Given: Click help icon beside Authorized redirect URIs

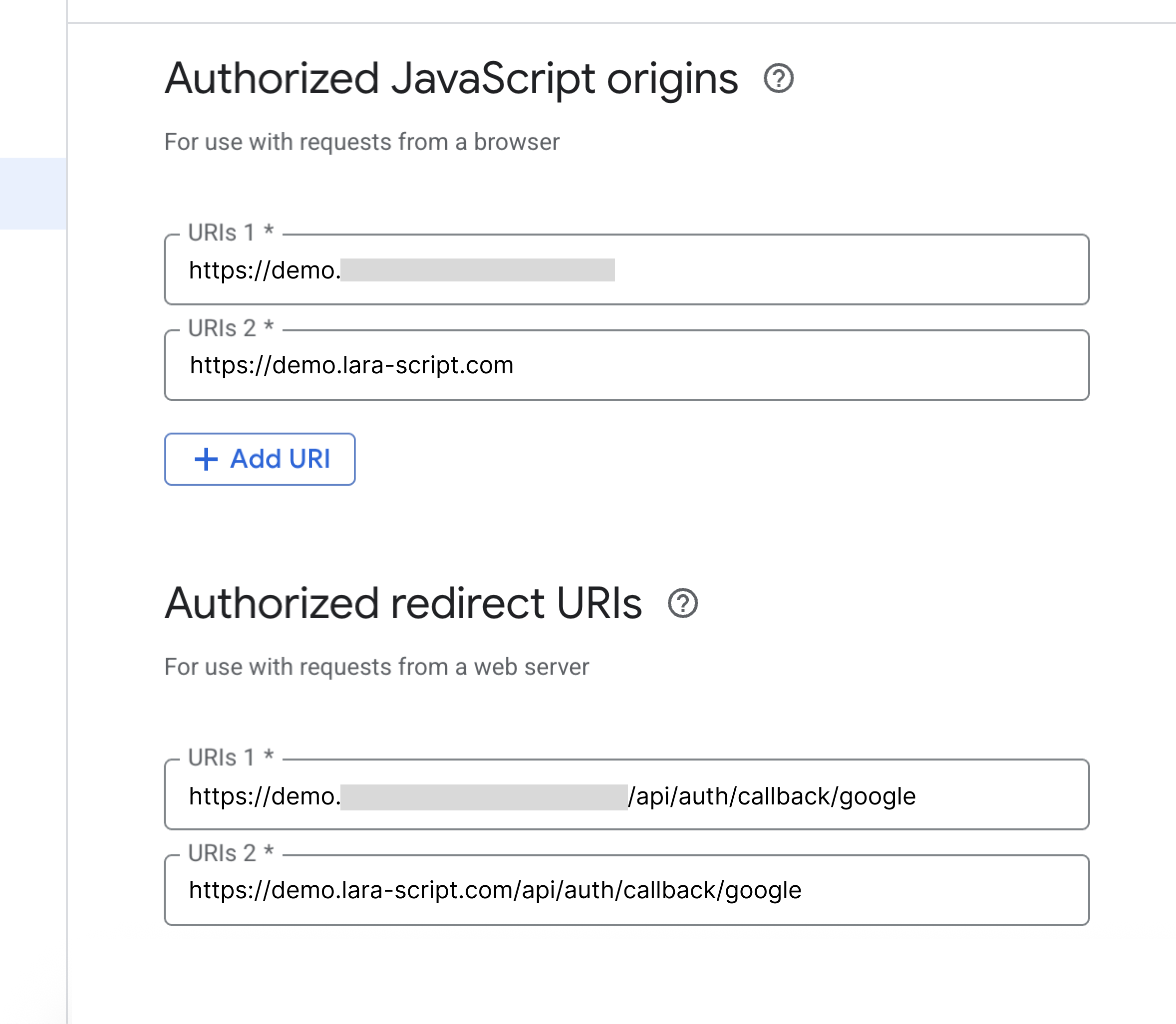Looking at the screenshot, I should 682,603.
